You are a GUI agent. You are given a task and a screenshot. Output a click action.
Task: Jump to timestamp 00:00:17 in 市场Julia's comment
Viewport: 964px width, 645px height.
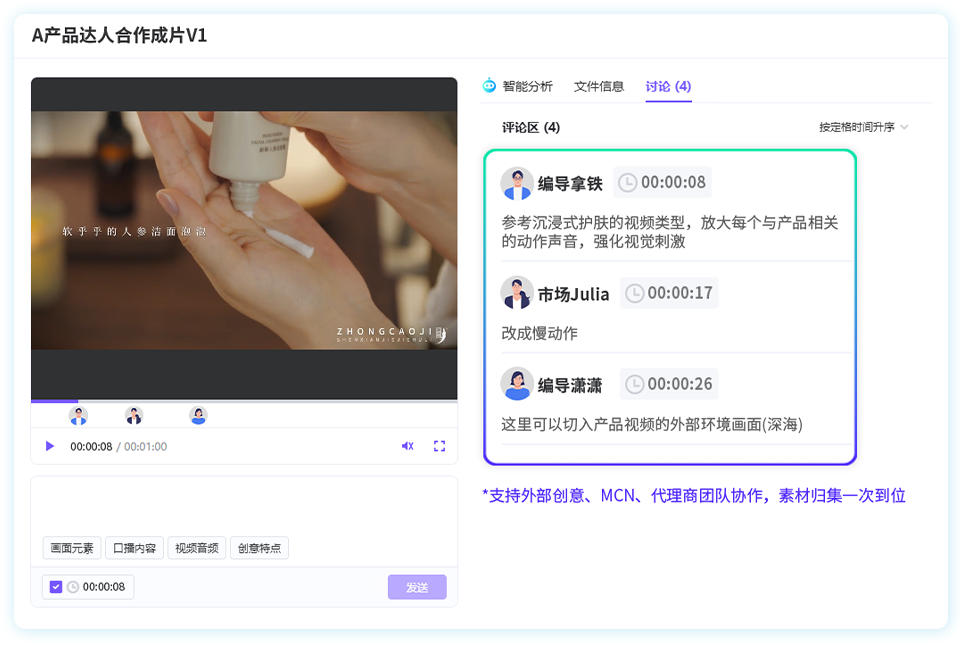(x=669, y=293)
